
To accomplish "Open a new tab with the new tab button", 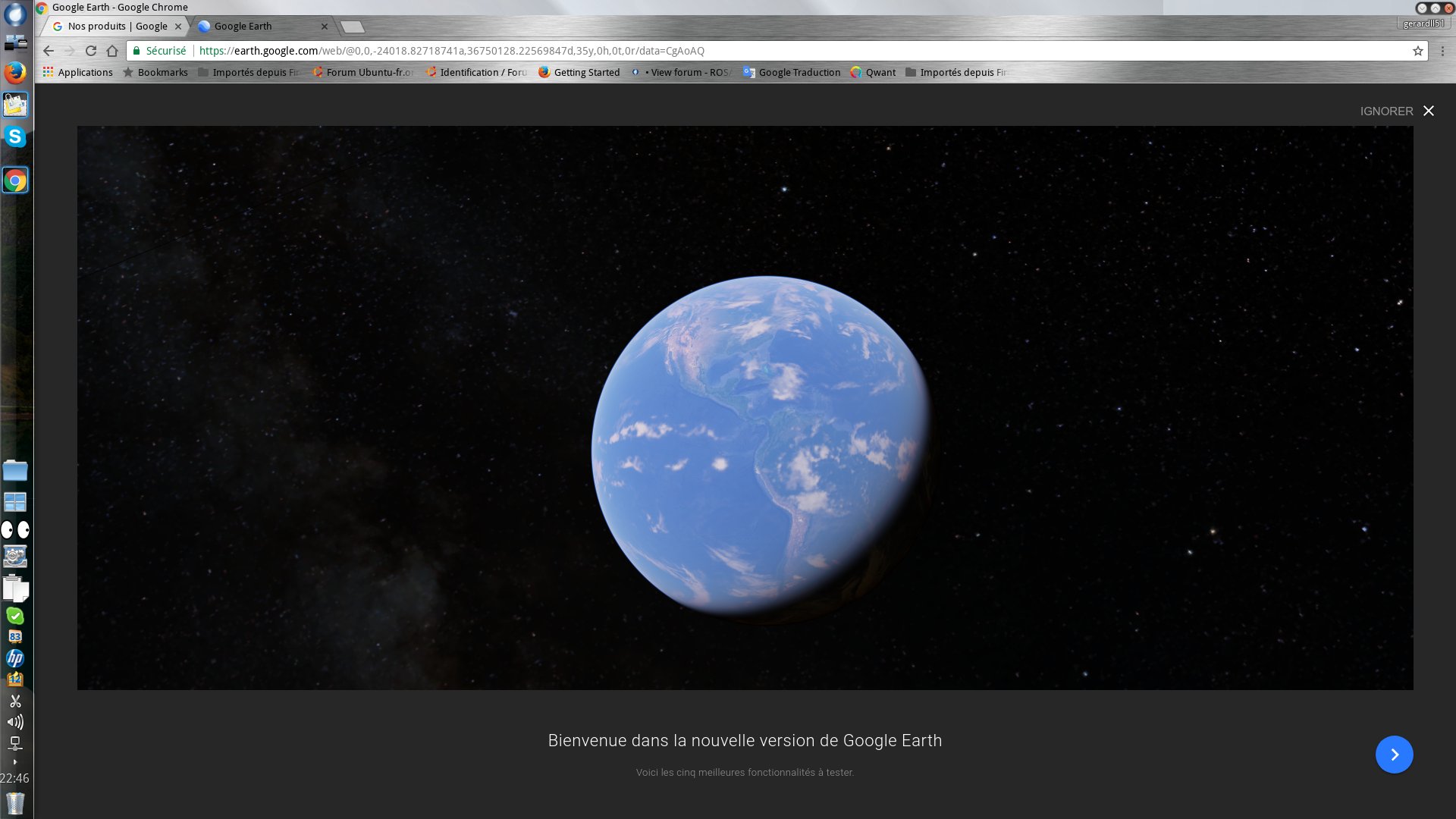I will click(353, 27).
